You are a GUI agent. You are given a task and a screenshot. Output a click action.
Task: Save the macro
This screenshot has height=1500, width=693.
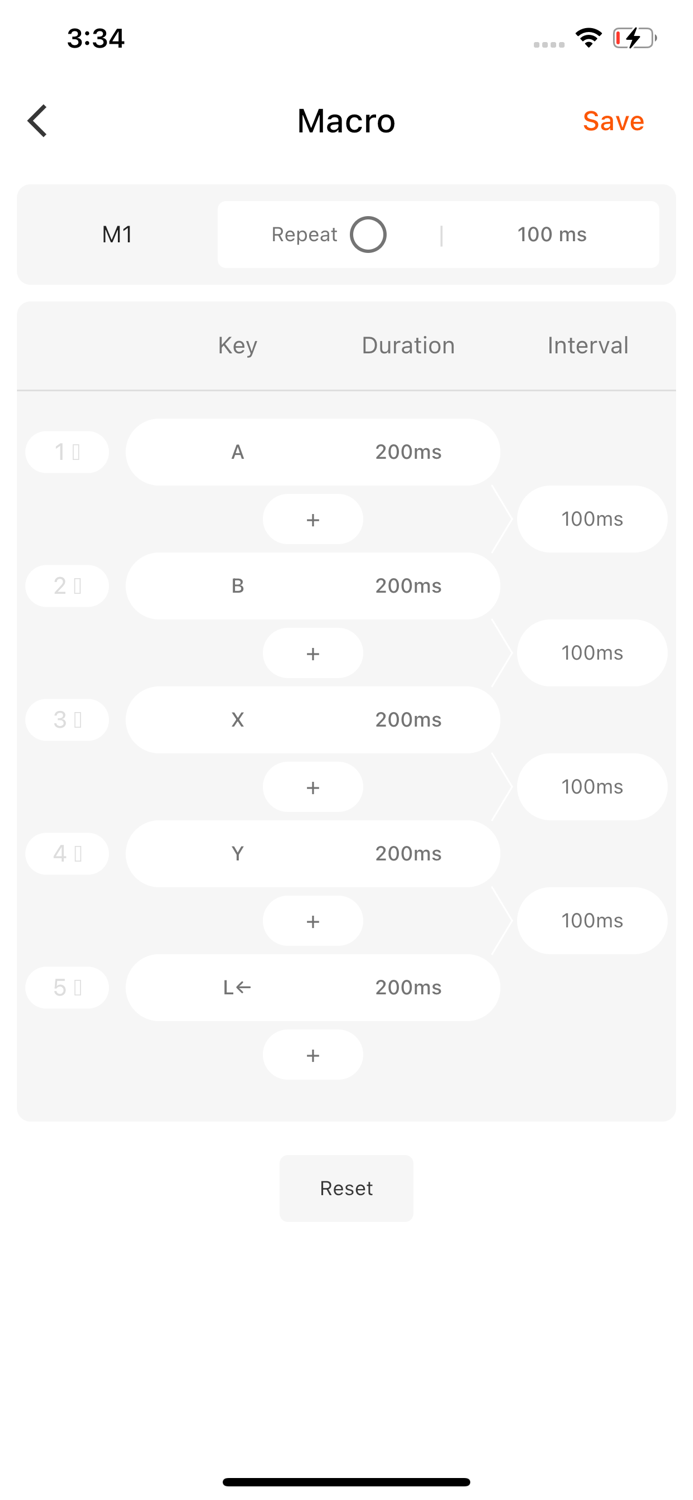(613, 121)
